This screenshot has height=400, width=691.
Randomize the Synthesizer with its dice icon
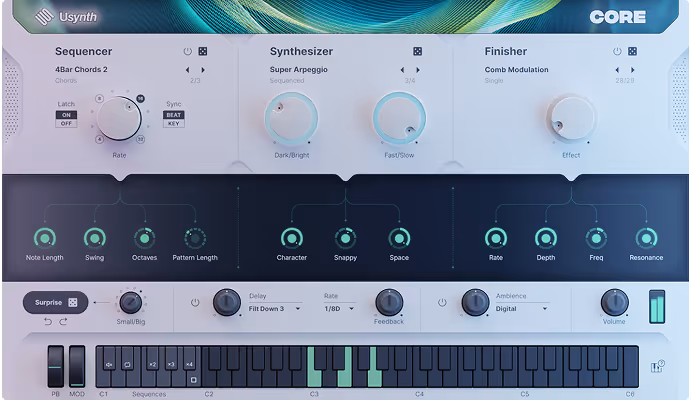click(x=417, y=51)
